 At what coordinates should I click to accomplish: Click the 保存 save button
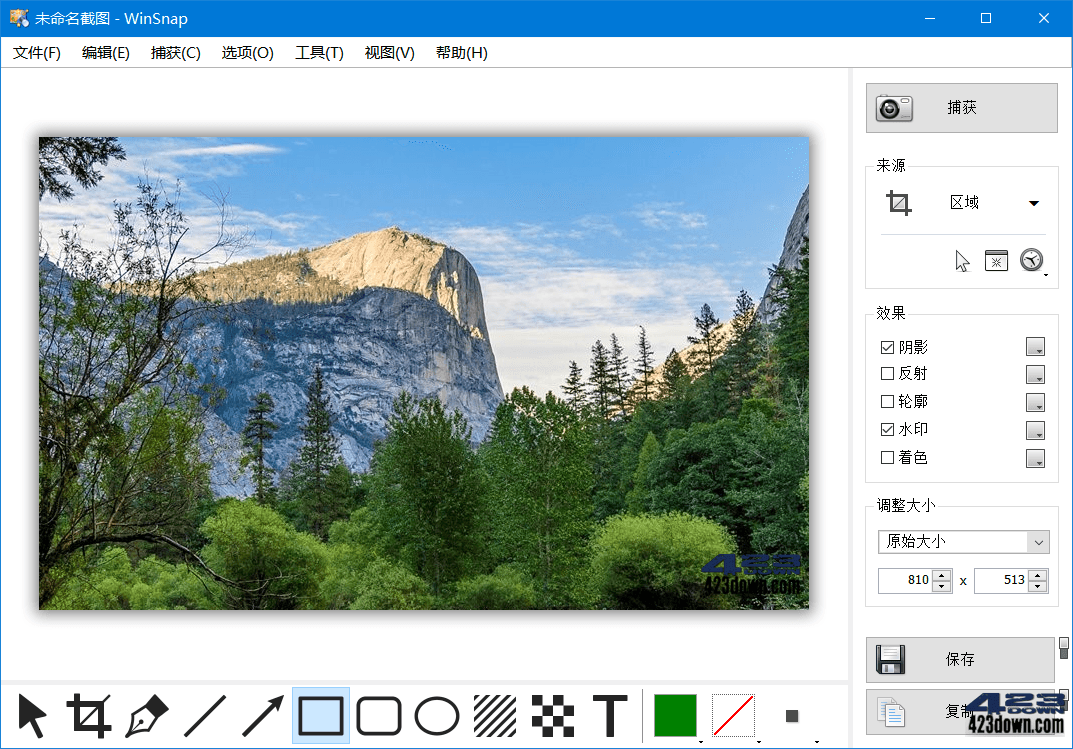pyautogui.click(x=959, y=660)
